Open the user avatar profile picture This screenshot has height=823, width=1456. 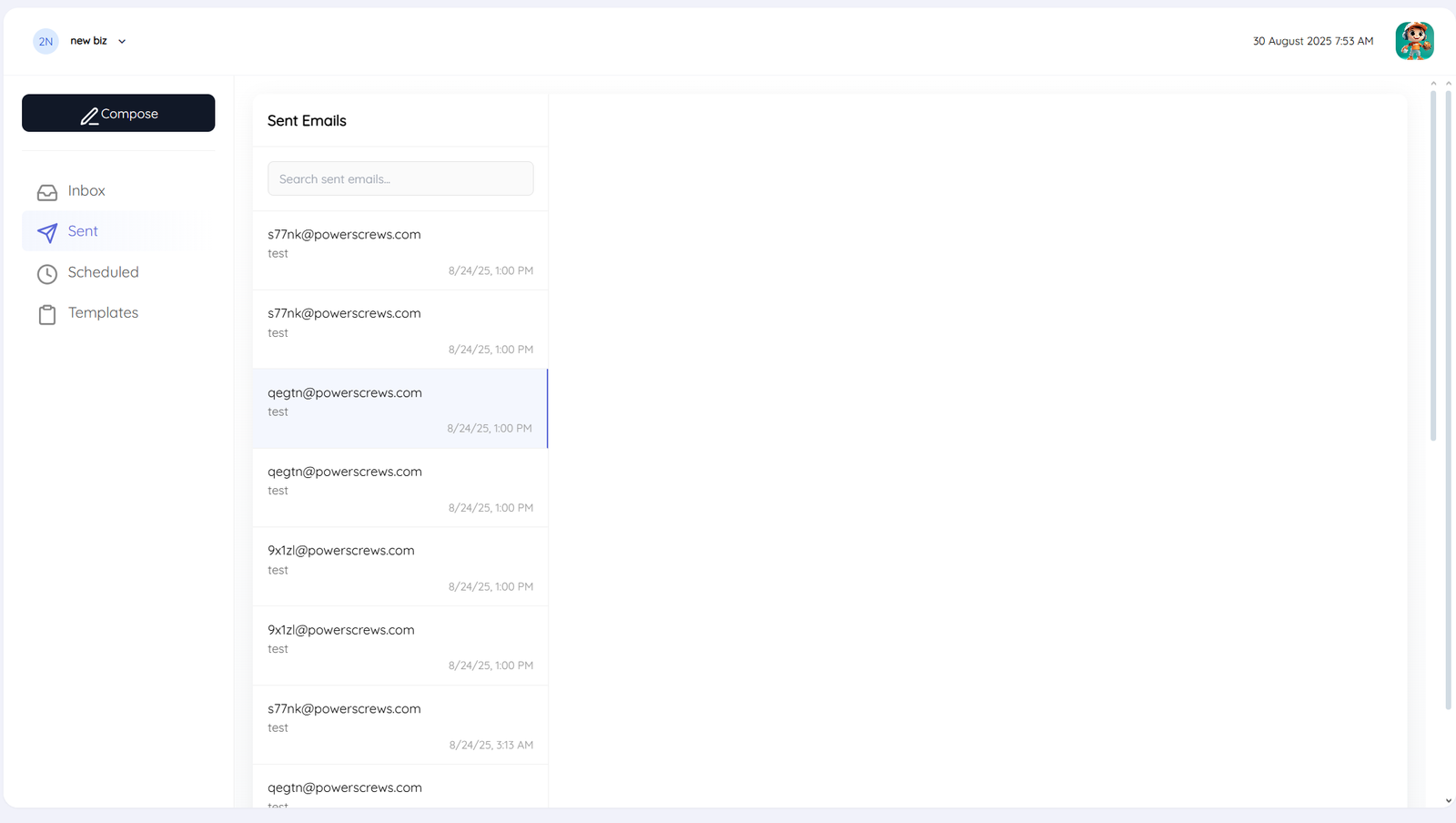coord(1414,41)
